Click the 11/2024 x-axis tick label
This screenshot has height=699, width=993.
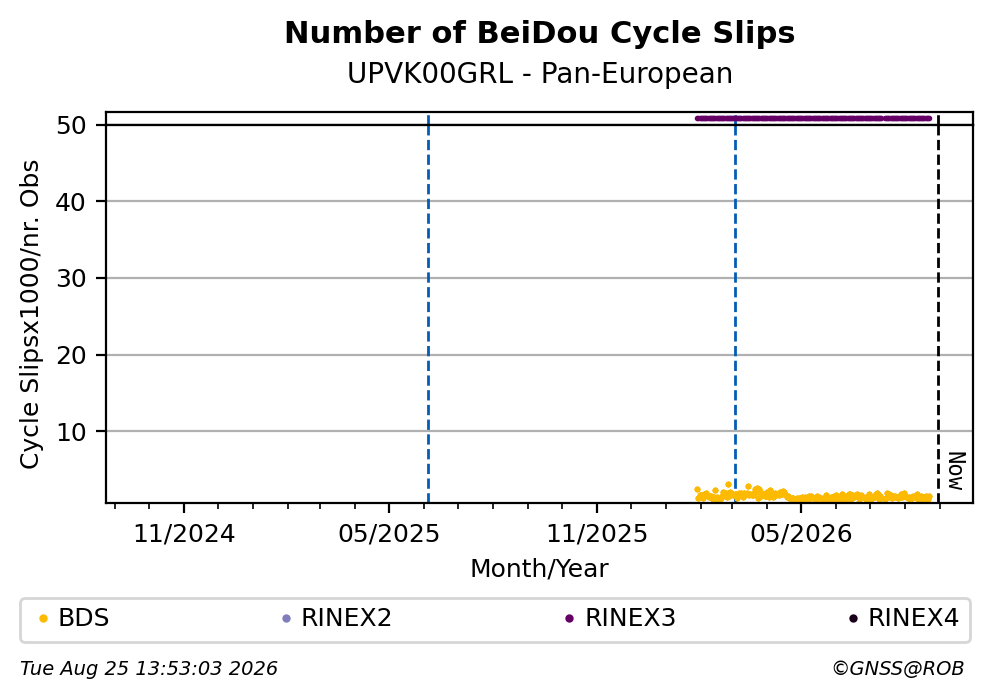pos(184,534)
